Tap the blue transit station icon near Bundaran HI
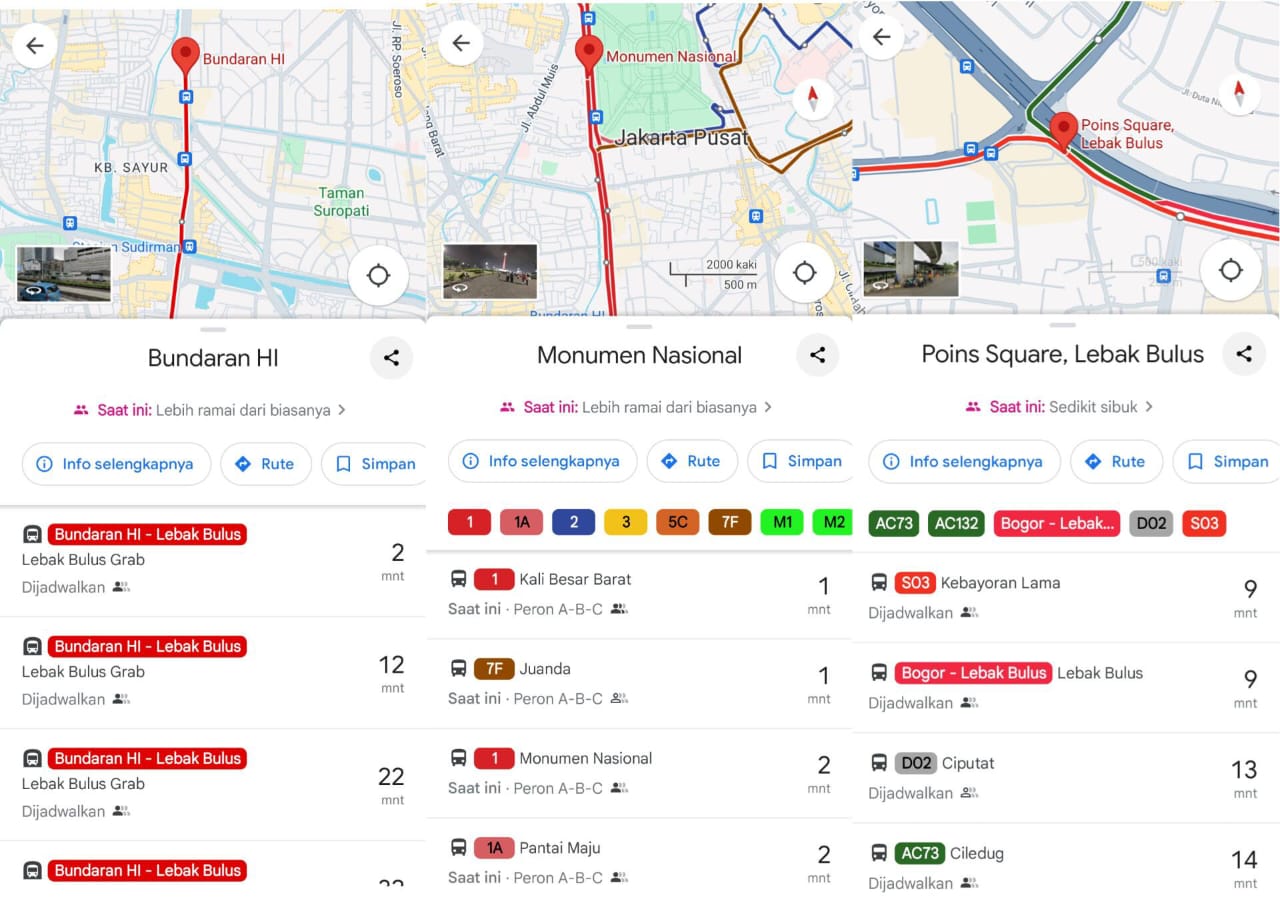This screenshot has height=903, width=1280. (x=186, y=98)
